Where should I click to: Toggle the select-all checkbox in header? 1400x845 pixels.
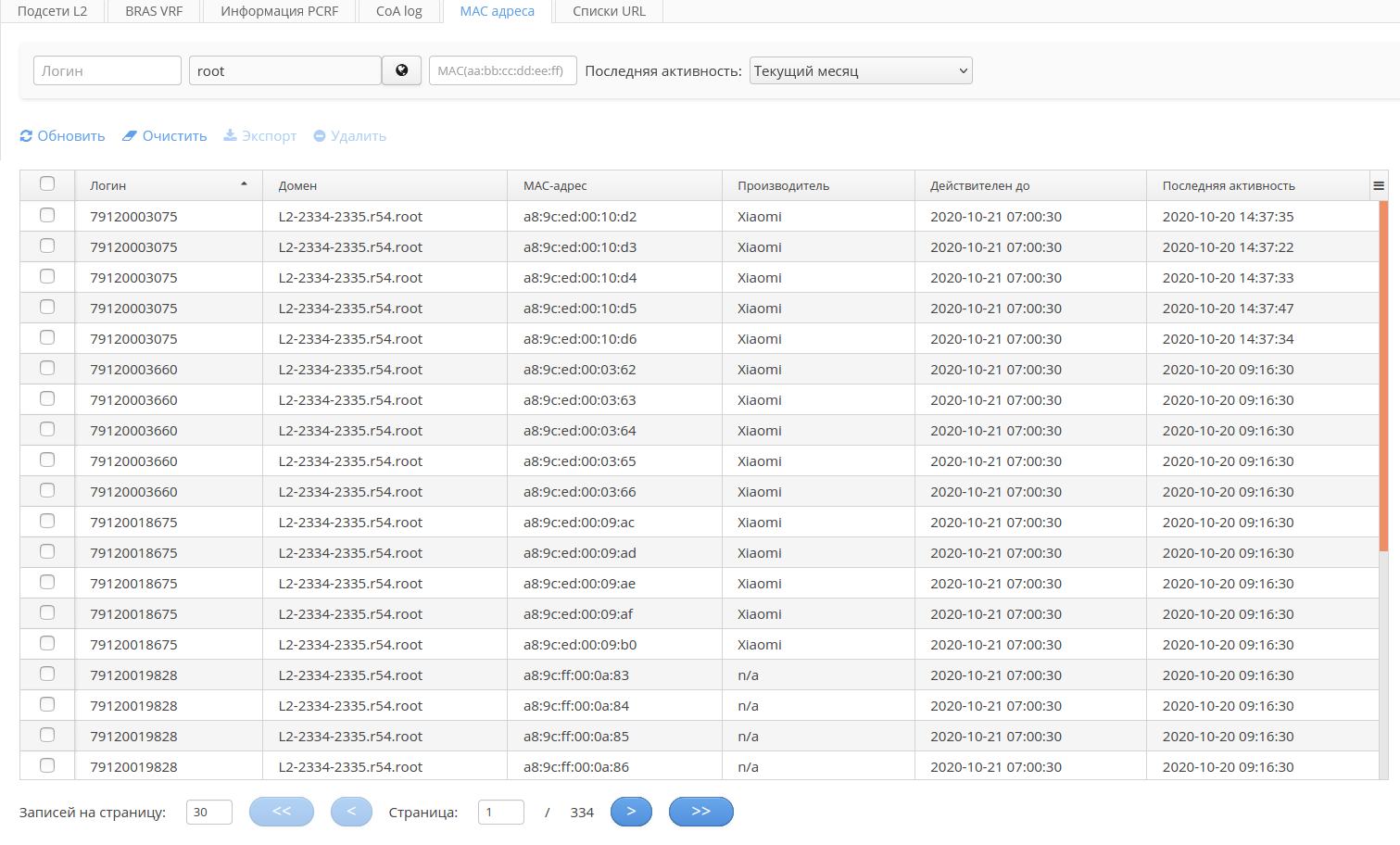tap(47, 184)
